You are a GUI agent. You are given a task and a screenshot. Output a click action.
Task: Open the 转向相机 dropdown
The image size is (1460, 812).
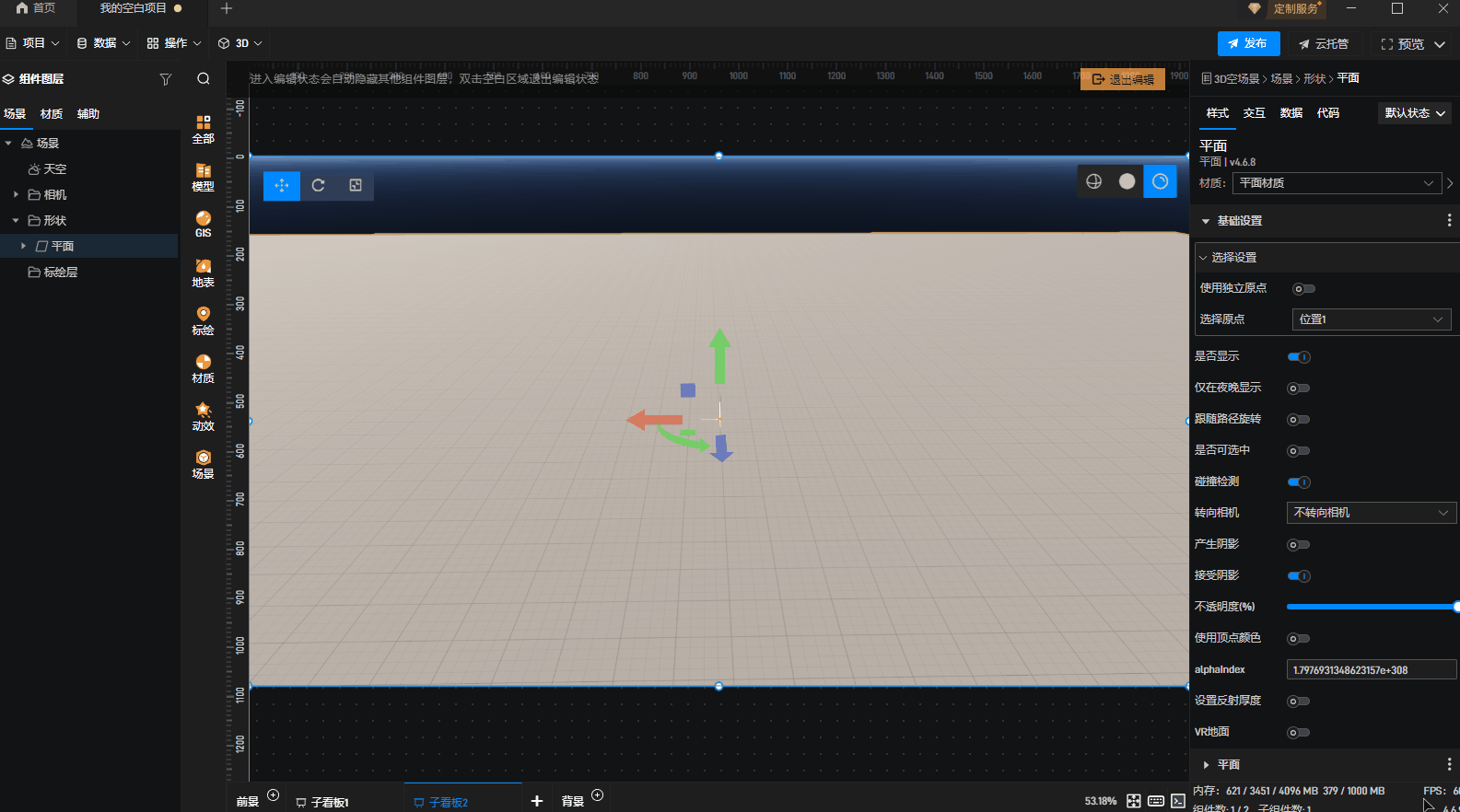coord(1371,513)
